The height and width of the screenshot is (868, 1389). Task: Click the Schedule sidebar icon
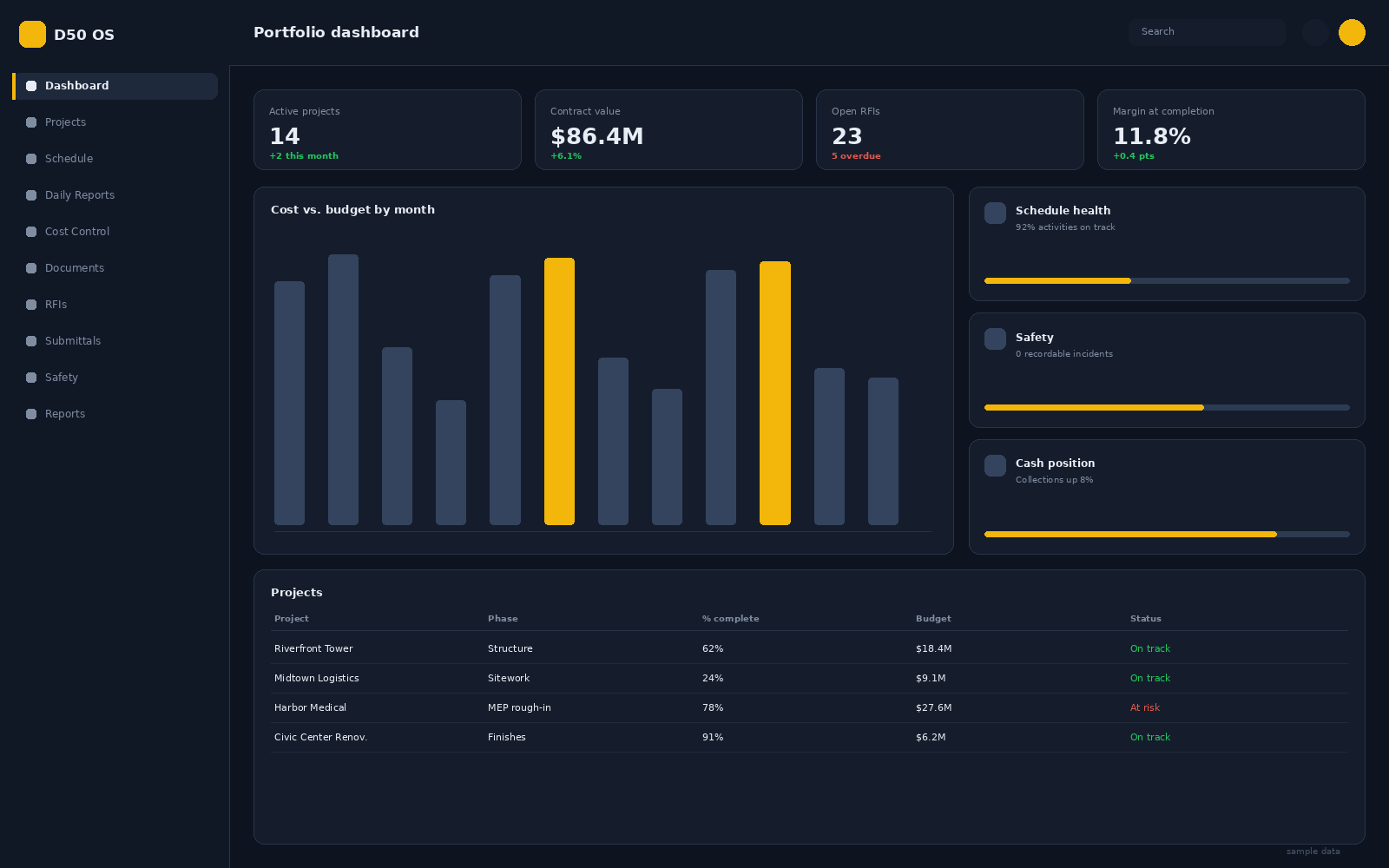tap(31, 159)
